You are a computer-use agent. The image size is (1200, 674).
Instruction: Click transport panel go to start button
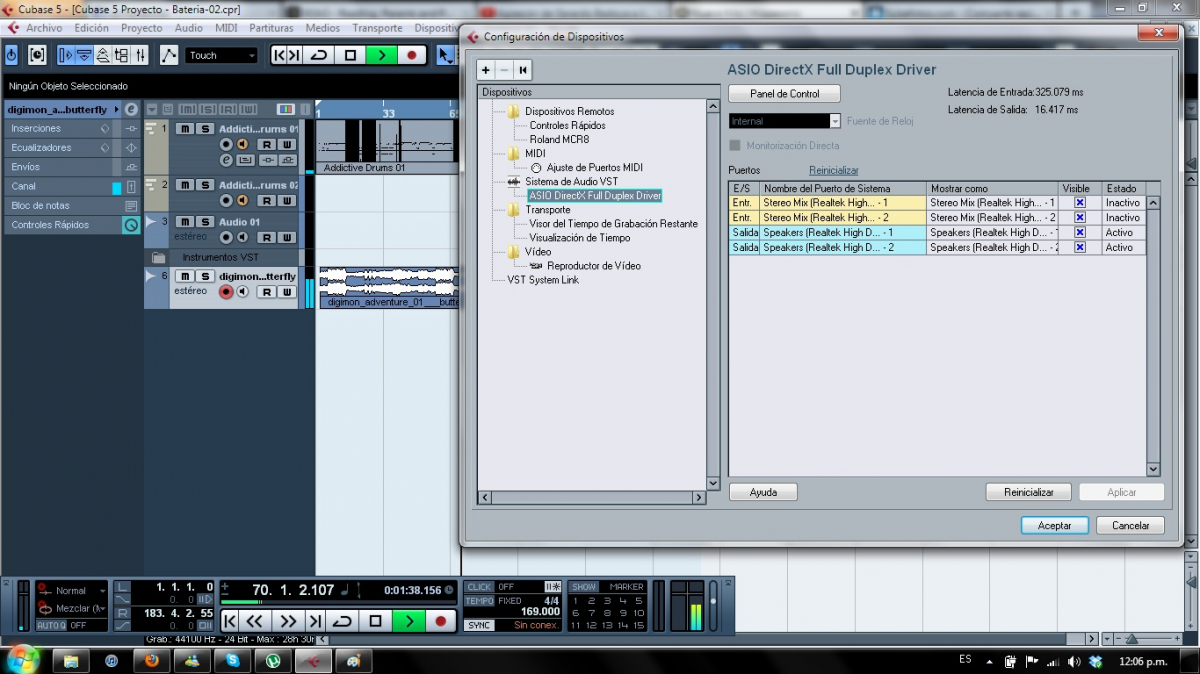pyautogui.click(x=230, y=621)
